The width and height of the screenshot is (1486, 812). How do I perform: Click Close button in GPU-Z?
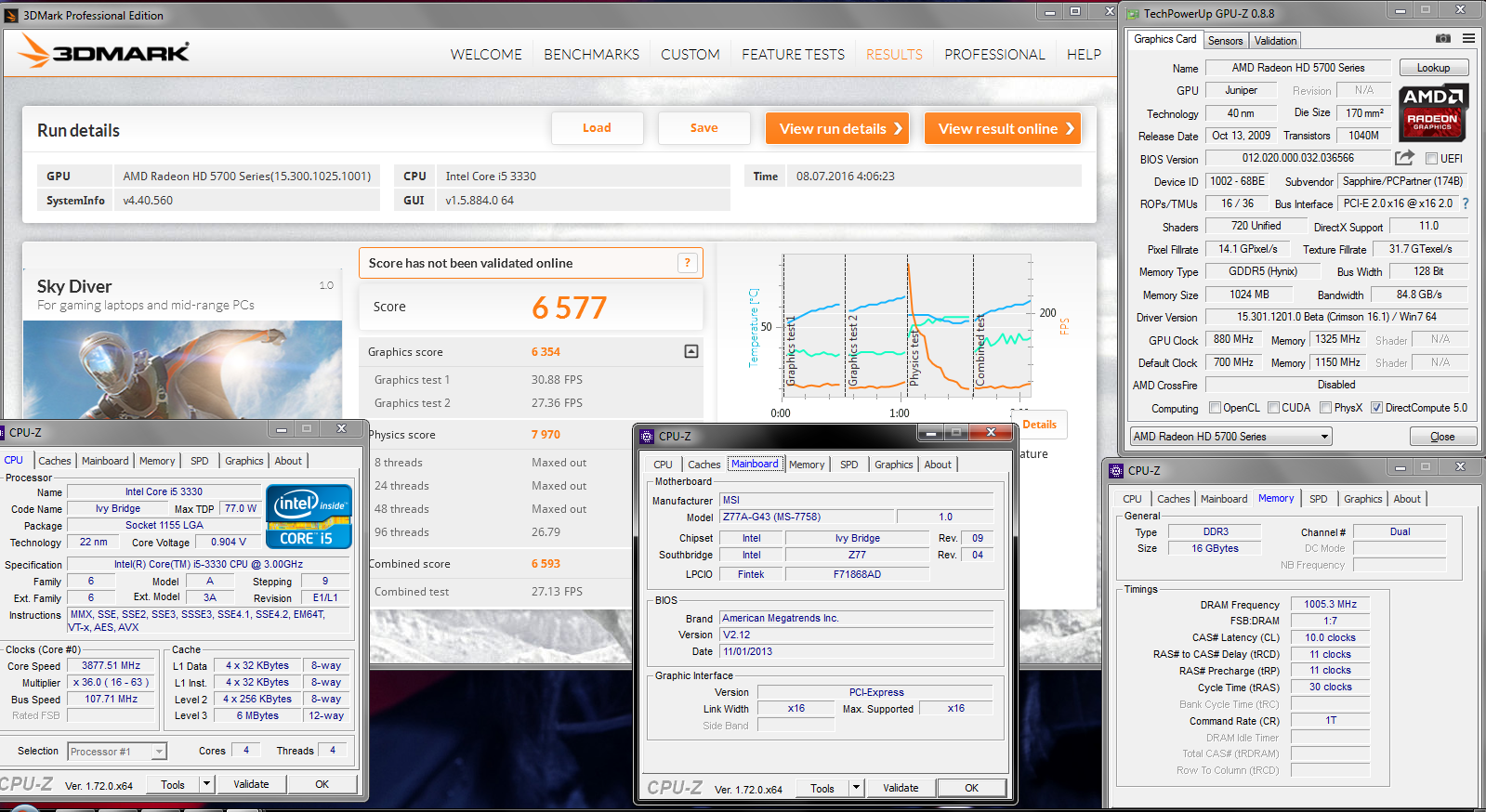pyautogui.click(x=1442, y=437)
